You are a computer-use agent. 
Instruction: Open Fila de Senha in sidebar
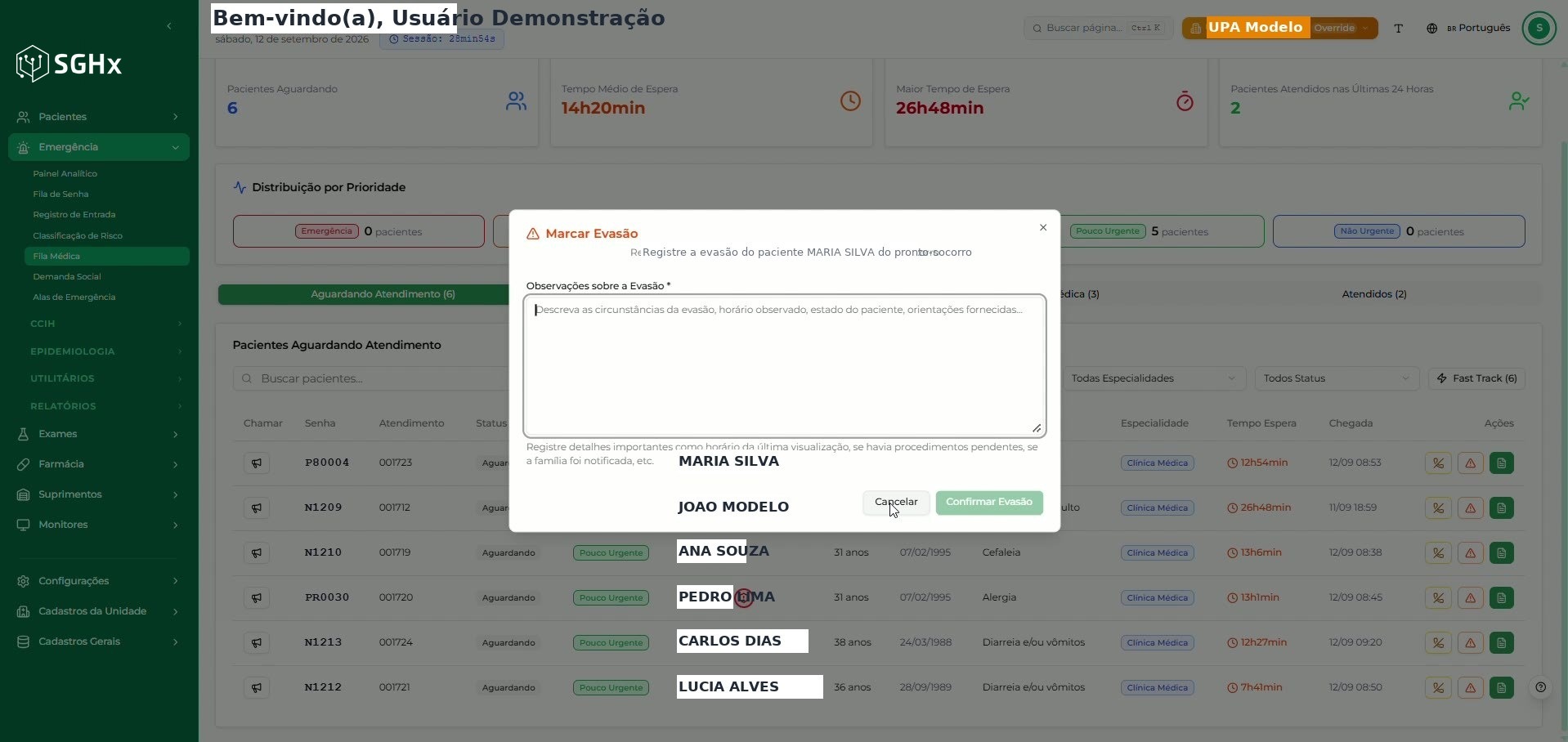[60, 194]
